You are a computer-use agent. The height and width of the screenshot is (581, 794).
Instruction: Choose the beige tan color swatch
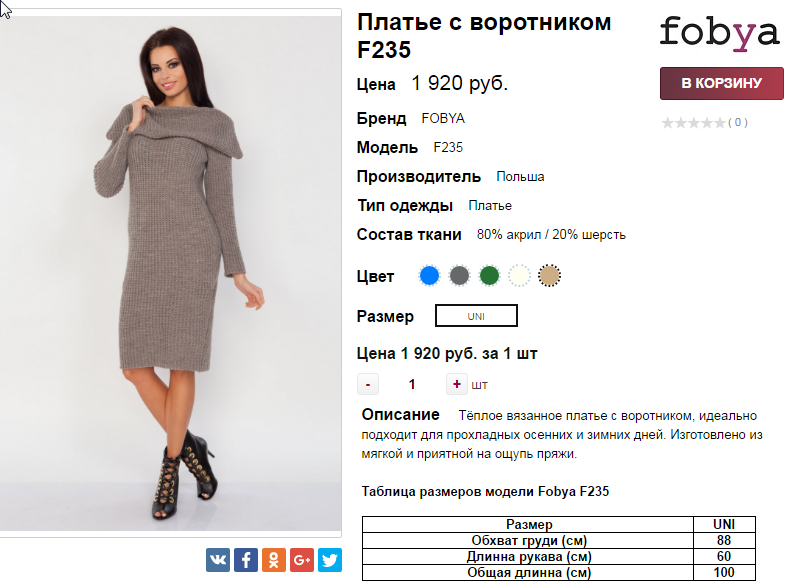[x=549, y=276]
